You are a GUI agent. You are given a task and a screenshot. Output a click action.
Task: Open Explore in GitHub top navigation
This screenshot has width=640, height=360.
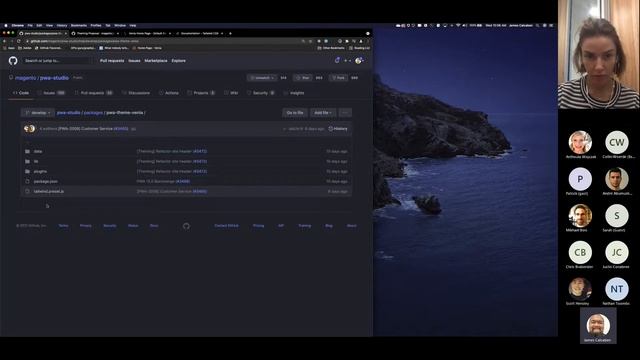tap(178, 61)
